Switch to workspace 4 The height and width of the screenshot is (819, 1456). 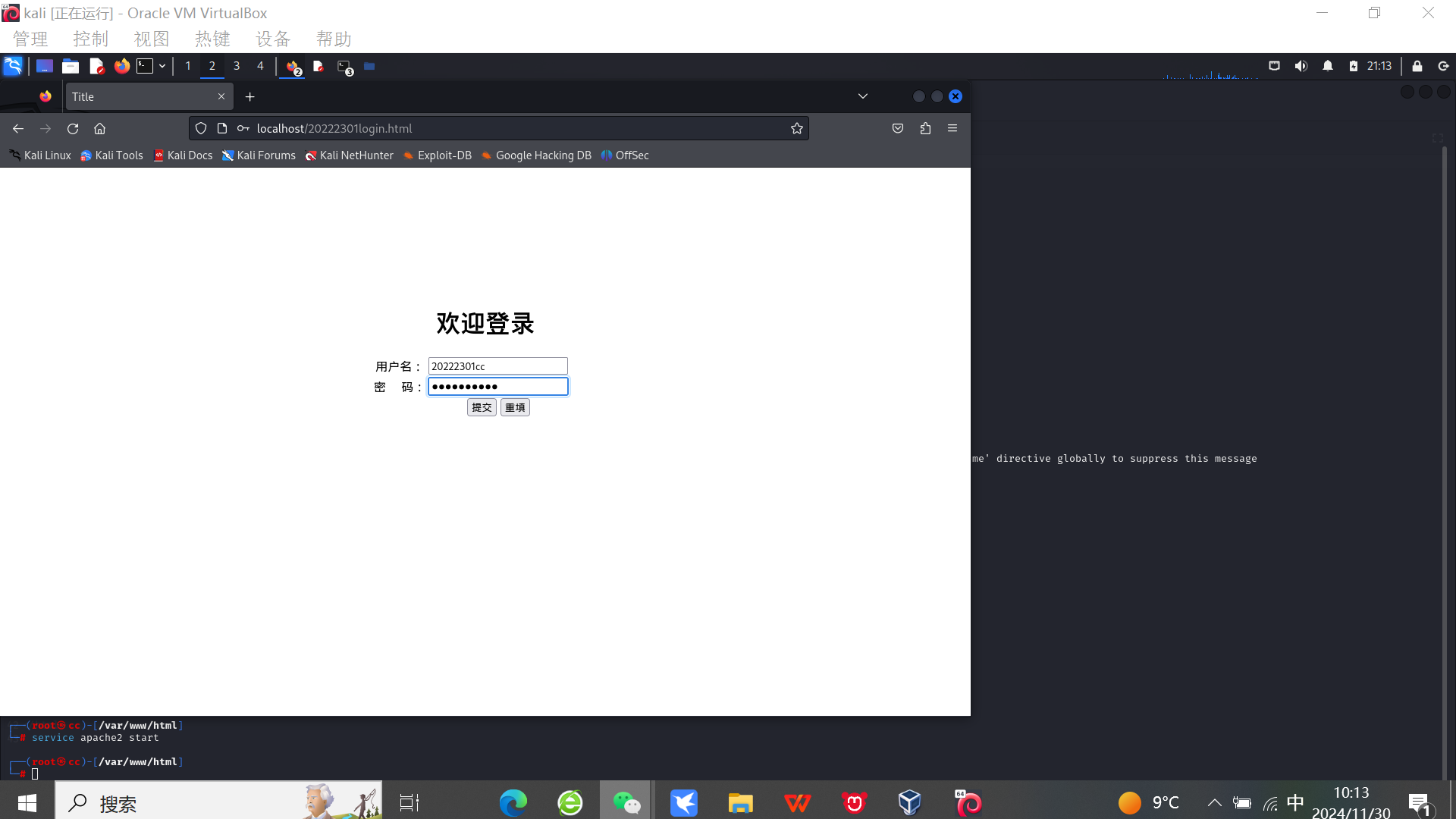(x=260, y=66)
